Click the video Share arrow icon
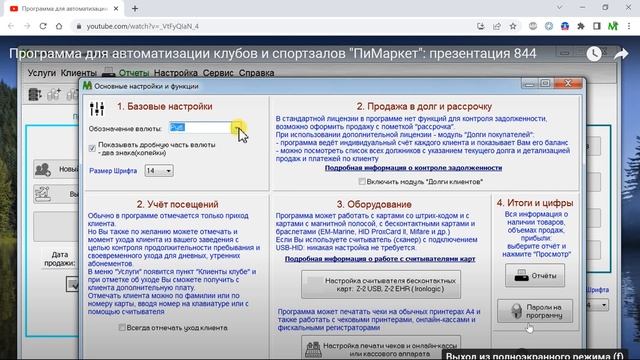 tap(621, 54)
